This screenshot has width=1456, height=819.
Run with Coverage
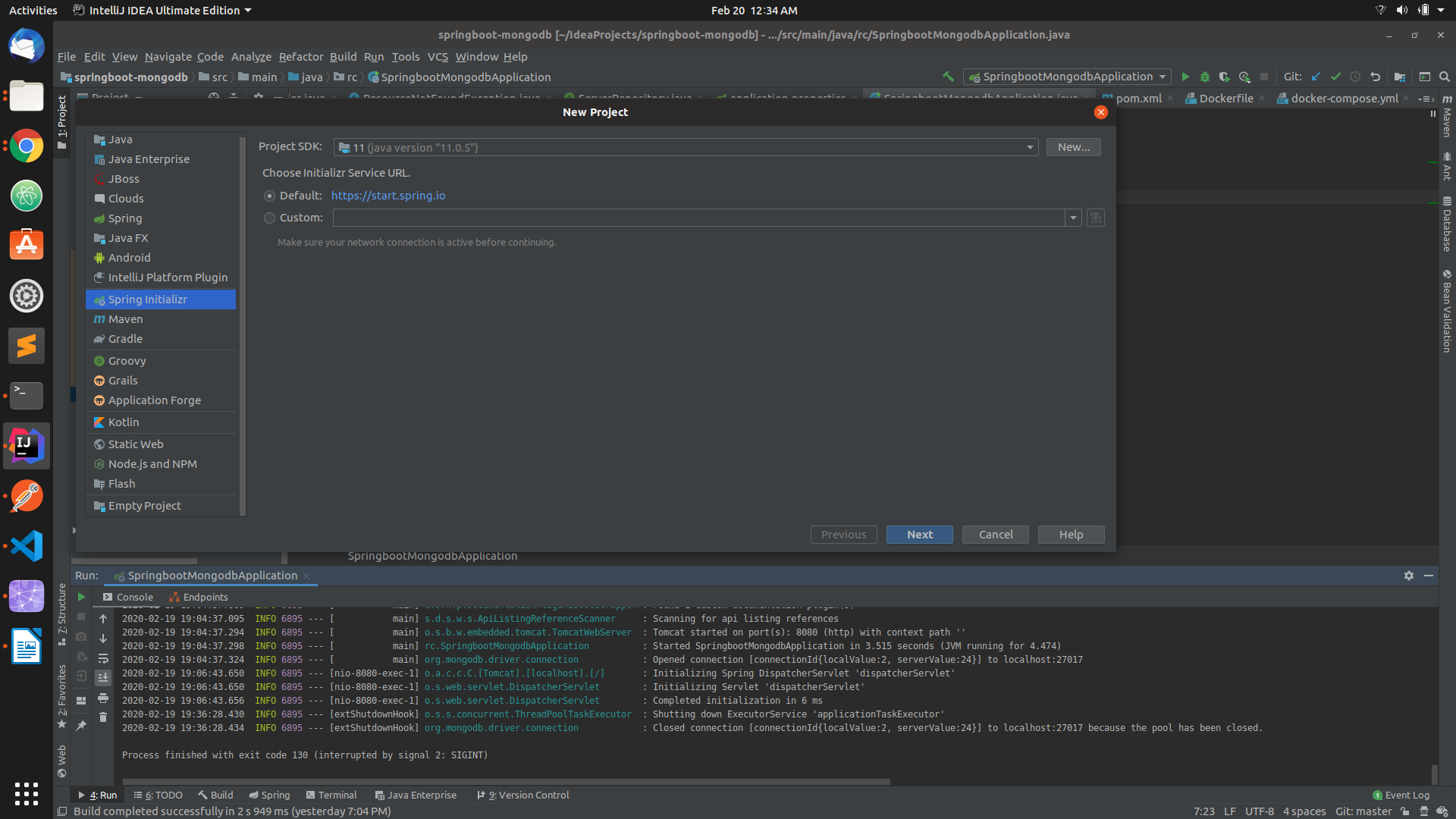click(x=1225, y=77)
